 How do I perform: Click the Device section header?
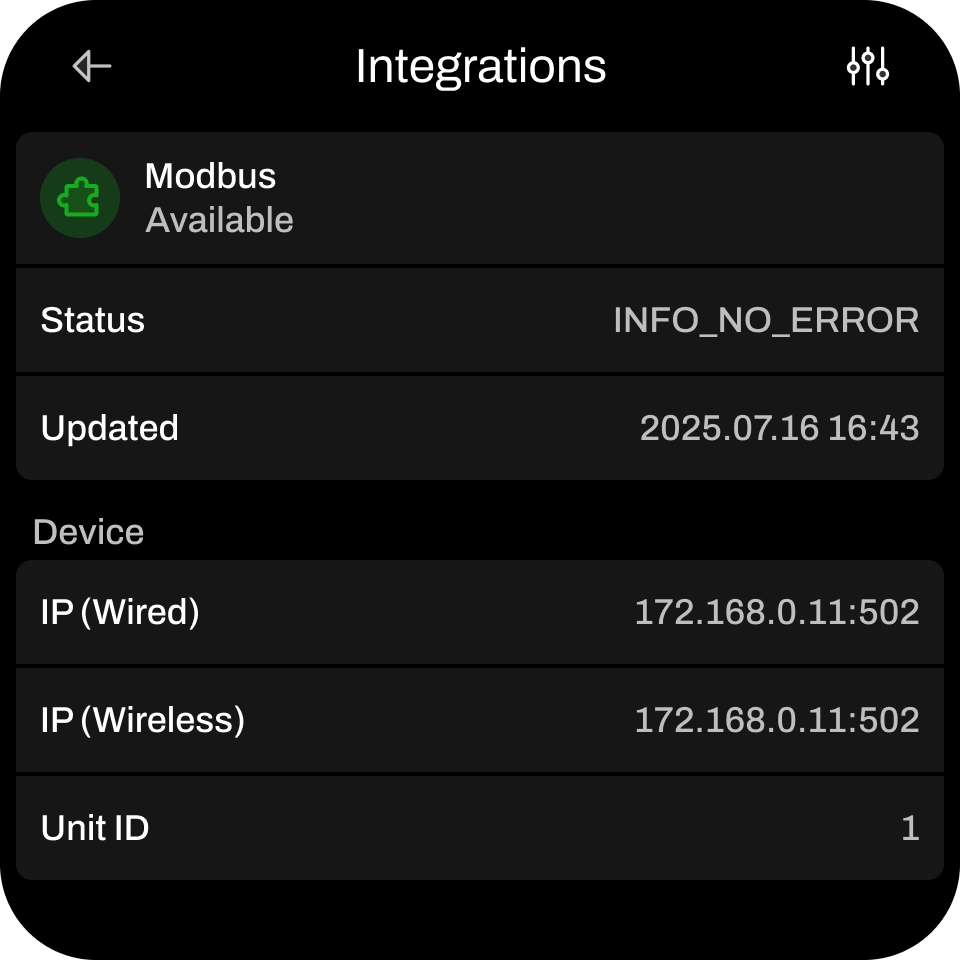coord(88,532)
